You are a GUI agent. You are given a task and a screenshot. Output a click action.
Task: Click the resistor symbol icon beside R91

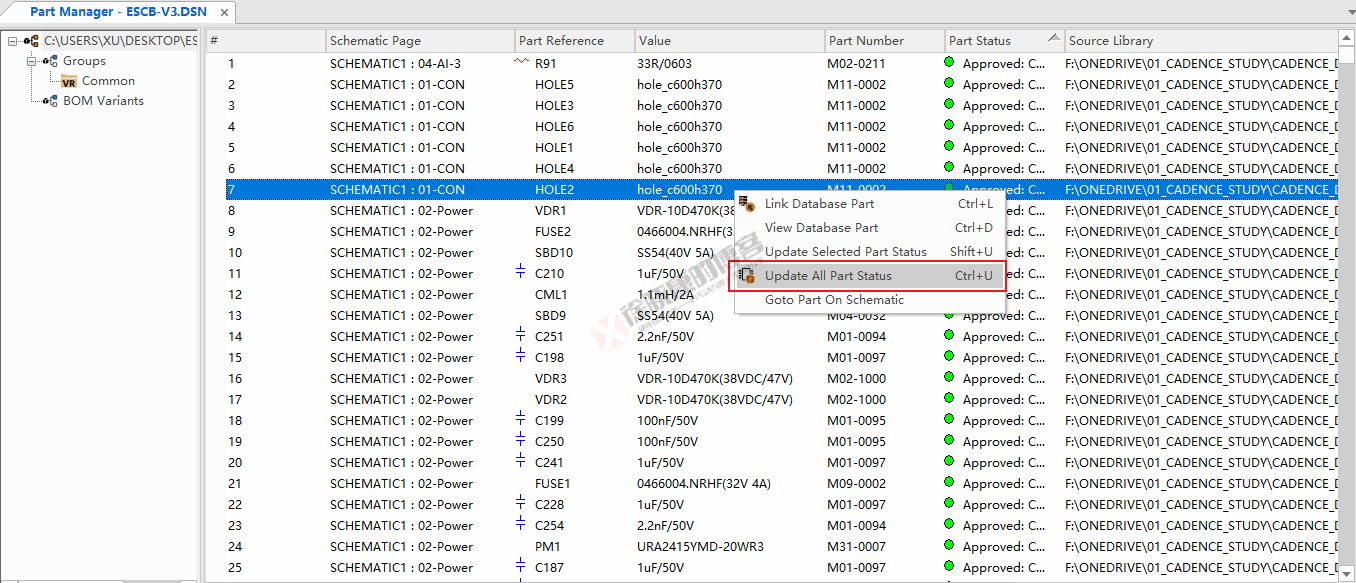(x=520, y=62)
